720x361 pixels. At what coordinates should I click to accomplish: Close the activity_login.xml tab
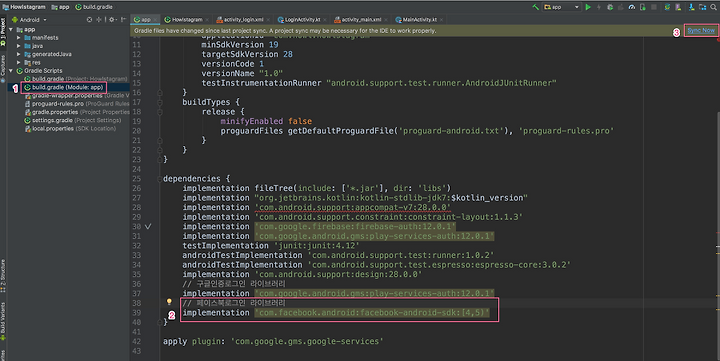[x=269, y=20]
